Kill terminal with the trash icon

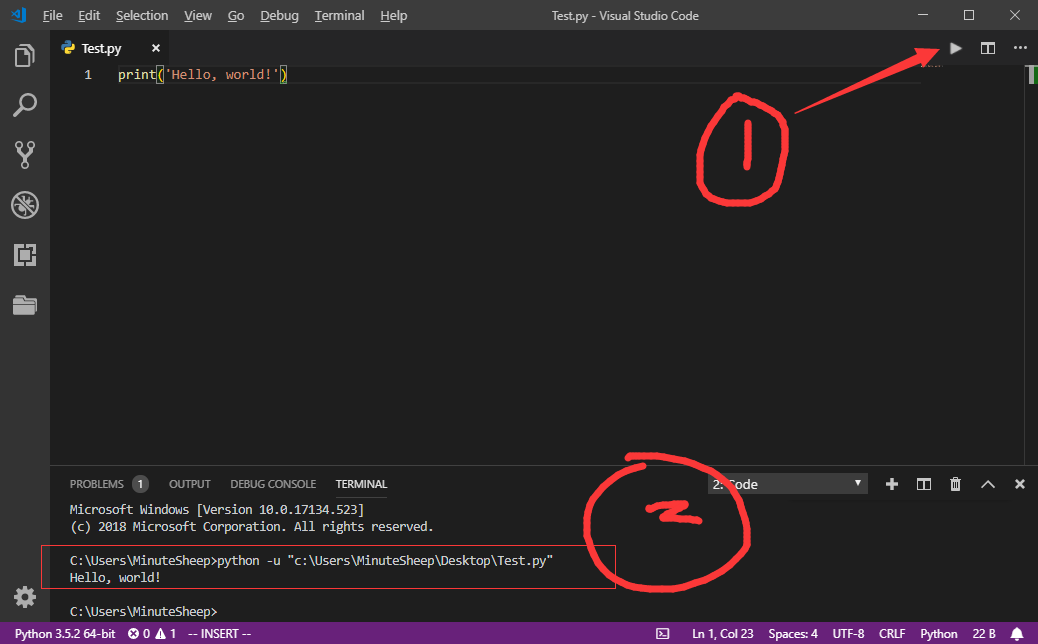pyautogui.click(x=955, y=484)
